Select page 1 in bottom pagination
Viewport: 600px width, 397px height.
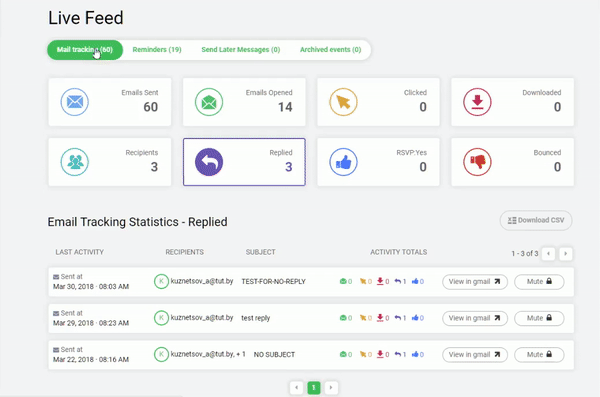click(x=314, y=388)
